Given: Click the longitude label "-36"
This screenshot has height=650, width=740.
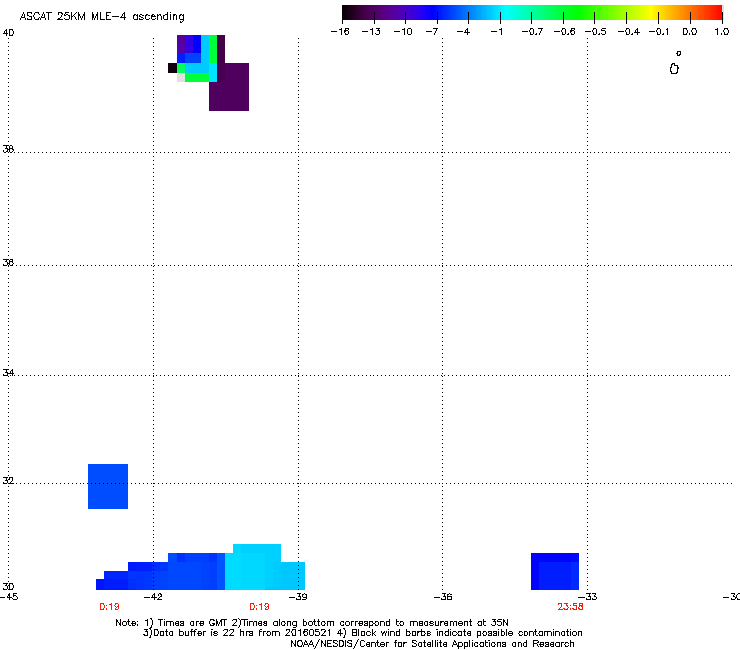Looking at the screenshot, I should coord(443,597).
